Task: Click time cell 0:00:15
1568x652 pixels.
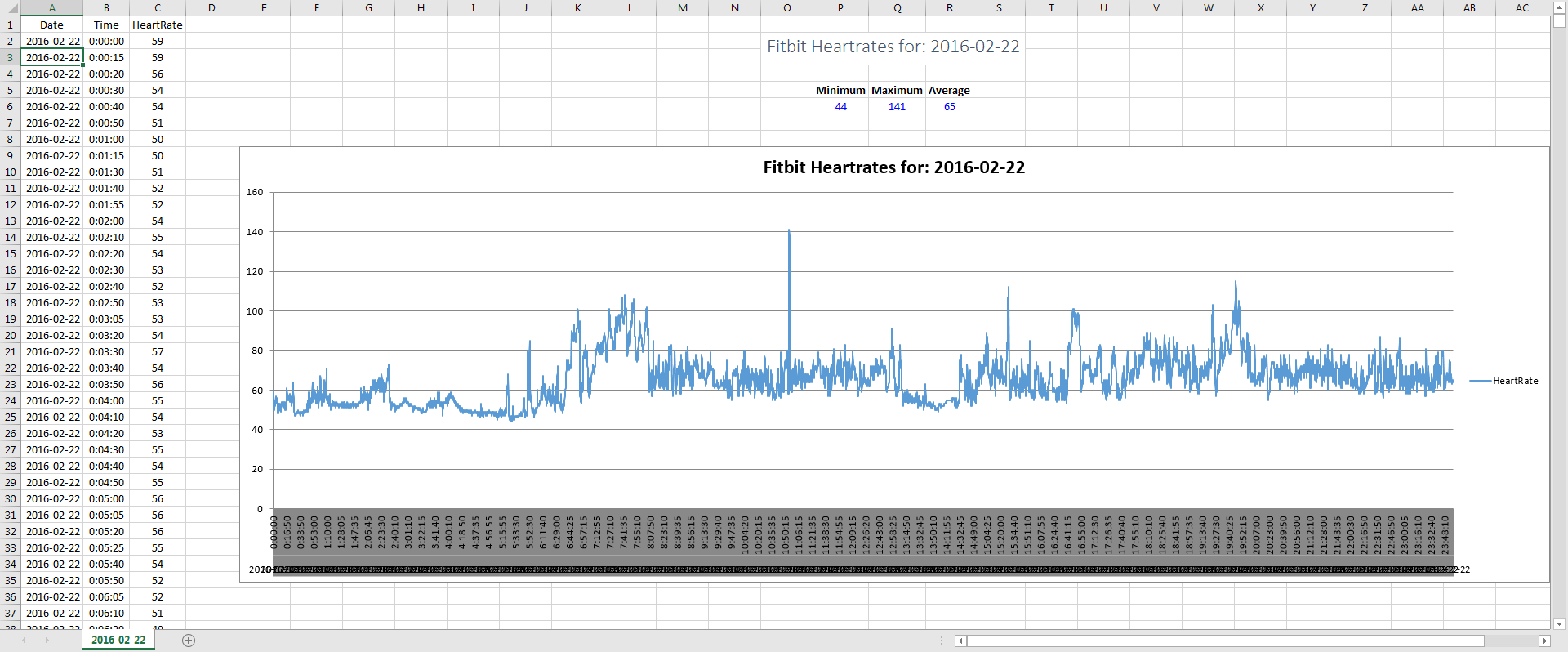Action: coord(106,57)
